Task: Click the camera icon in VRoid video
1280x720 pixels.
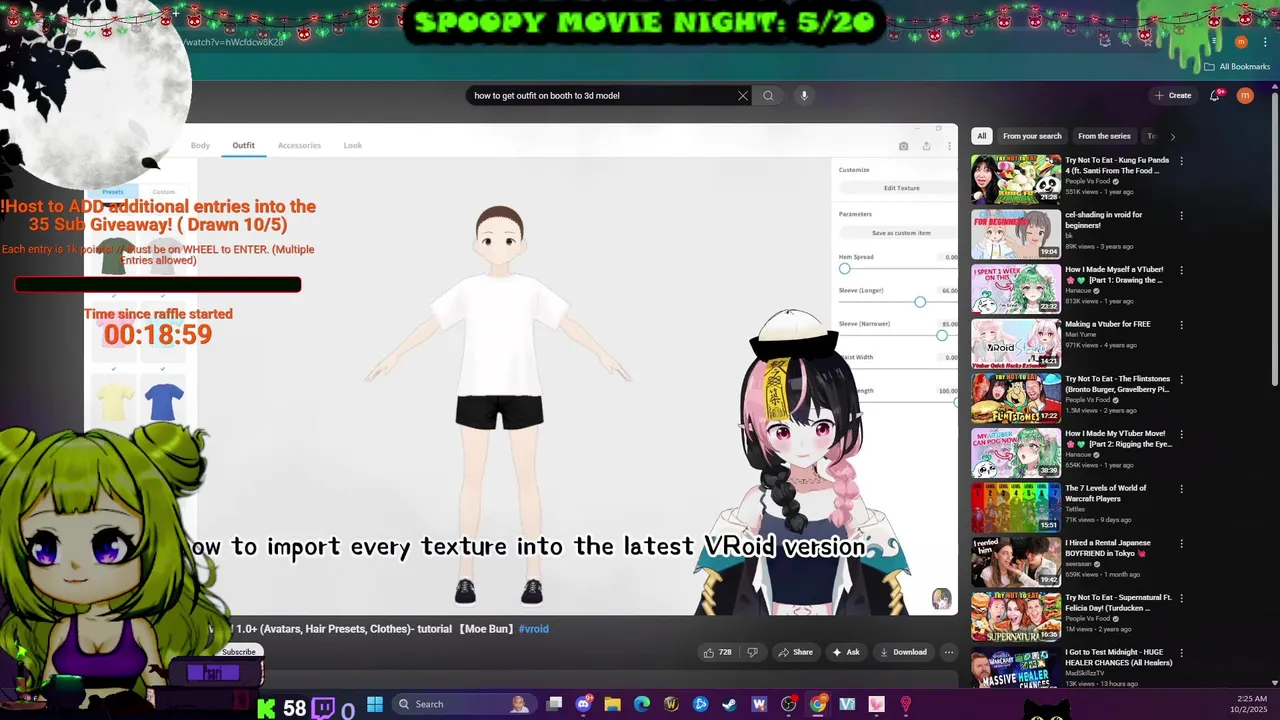Action: click(903, 146)
